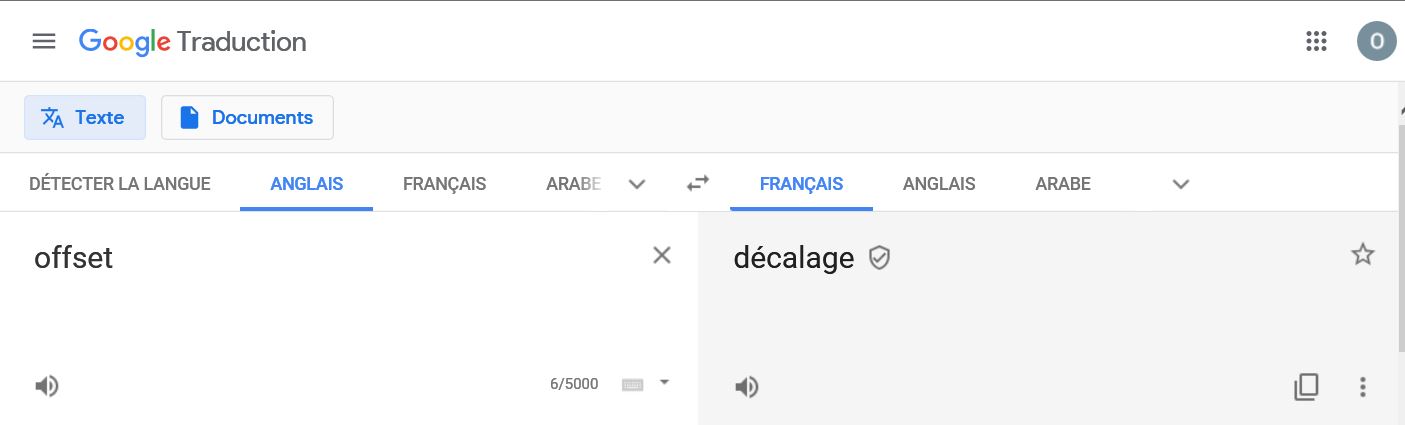
Task: Listen to the source text offset
Action: click(x=47, y=386)
